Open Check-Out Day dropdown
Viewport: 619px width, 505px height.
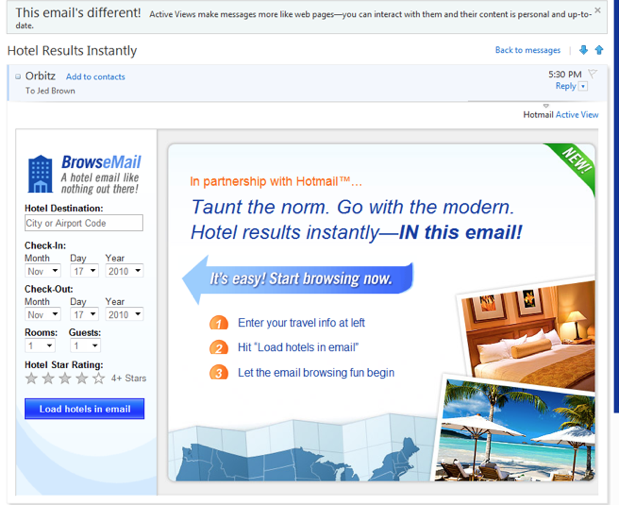[x=84, y=314]
